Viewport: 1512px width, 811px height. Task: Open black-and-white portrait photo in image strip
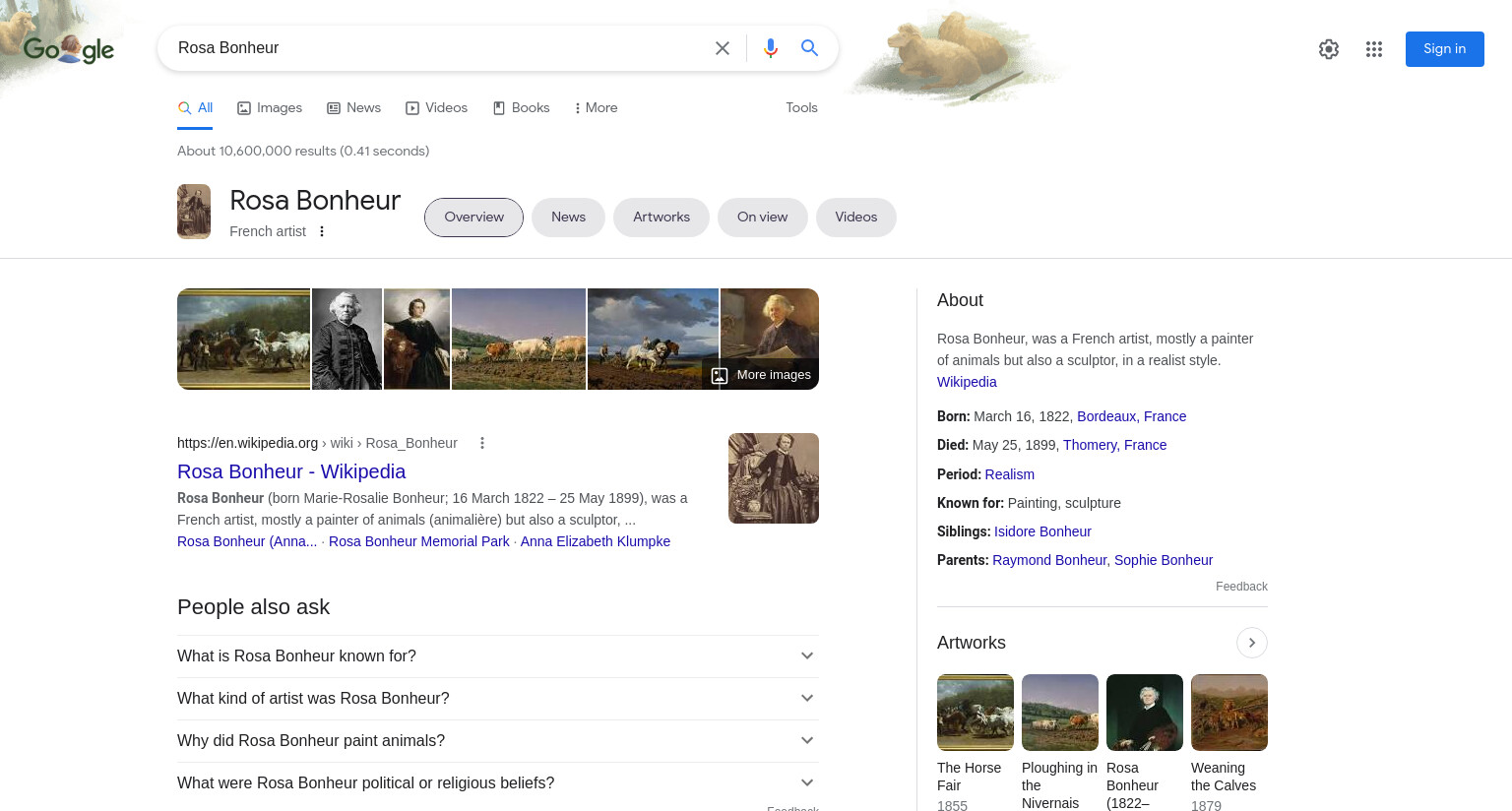point(346,339)
